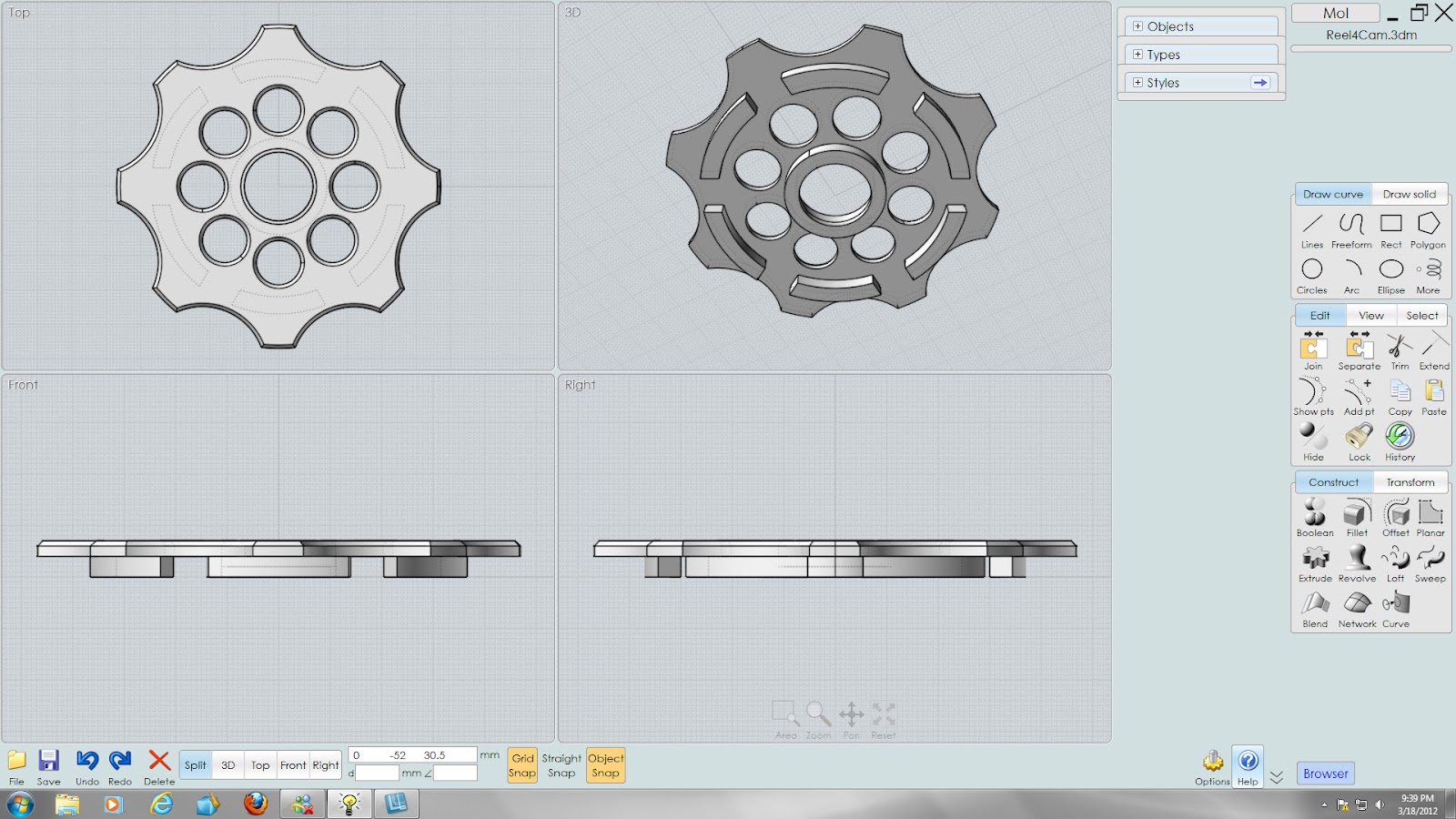The image size is (1456, 819).
Task: Toggle Grid Snap
Action: [x=522, y=765]
